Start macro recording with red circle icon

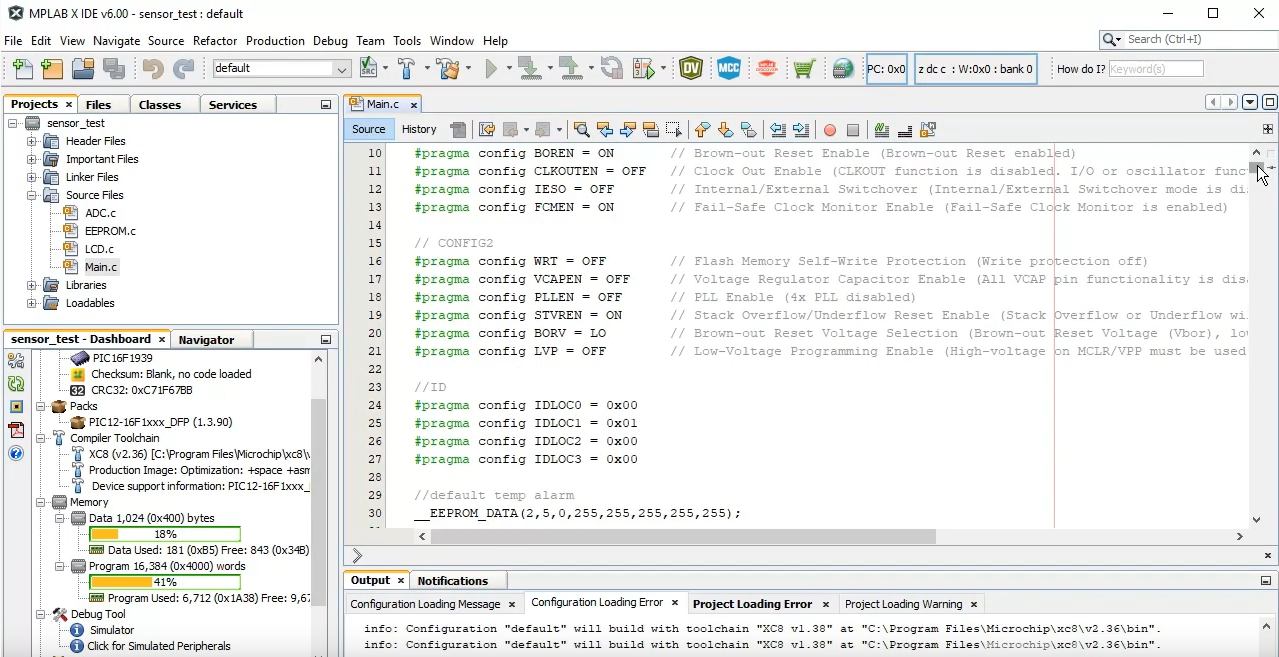pos(829,130)
